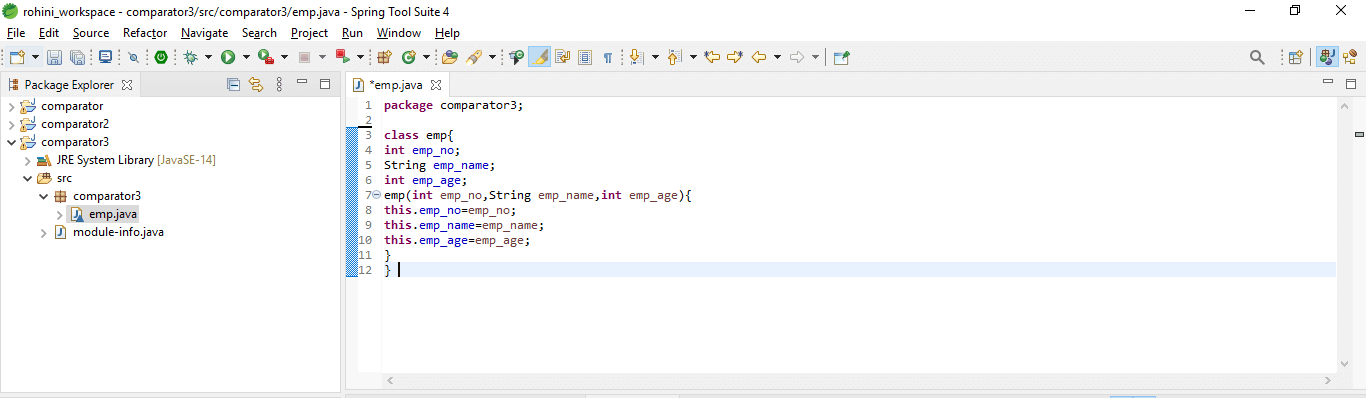Screen dimensions: 1366x398
Task: Open the New wizard dropdown arrow
Action: pyautogui.click(x=35, y=58)
